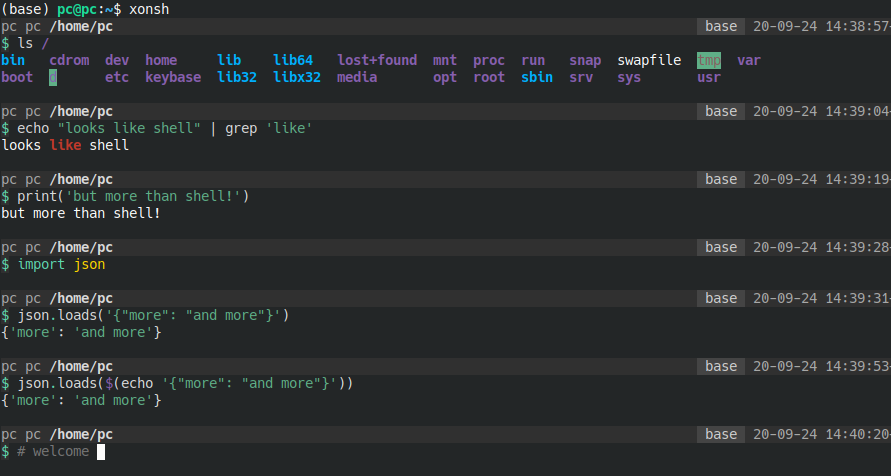The height and width of the screenshot is (476, 891).
Task: Click the 'swapfile' entry
Action: 649,60
